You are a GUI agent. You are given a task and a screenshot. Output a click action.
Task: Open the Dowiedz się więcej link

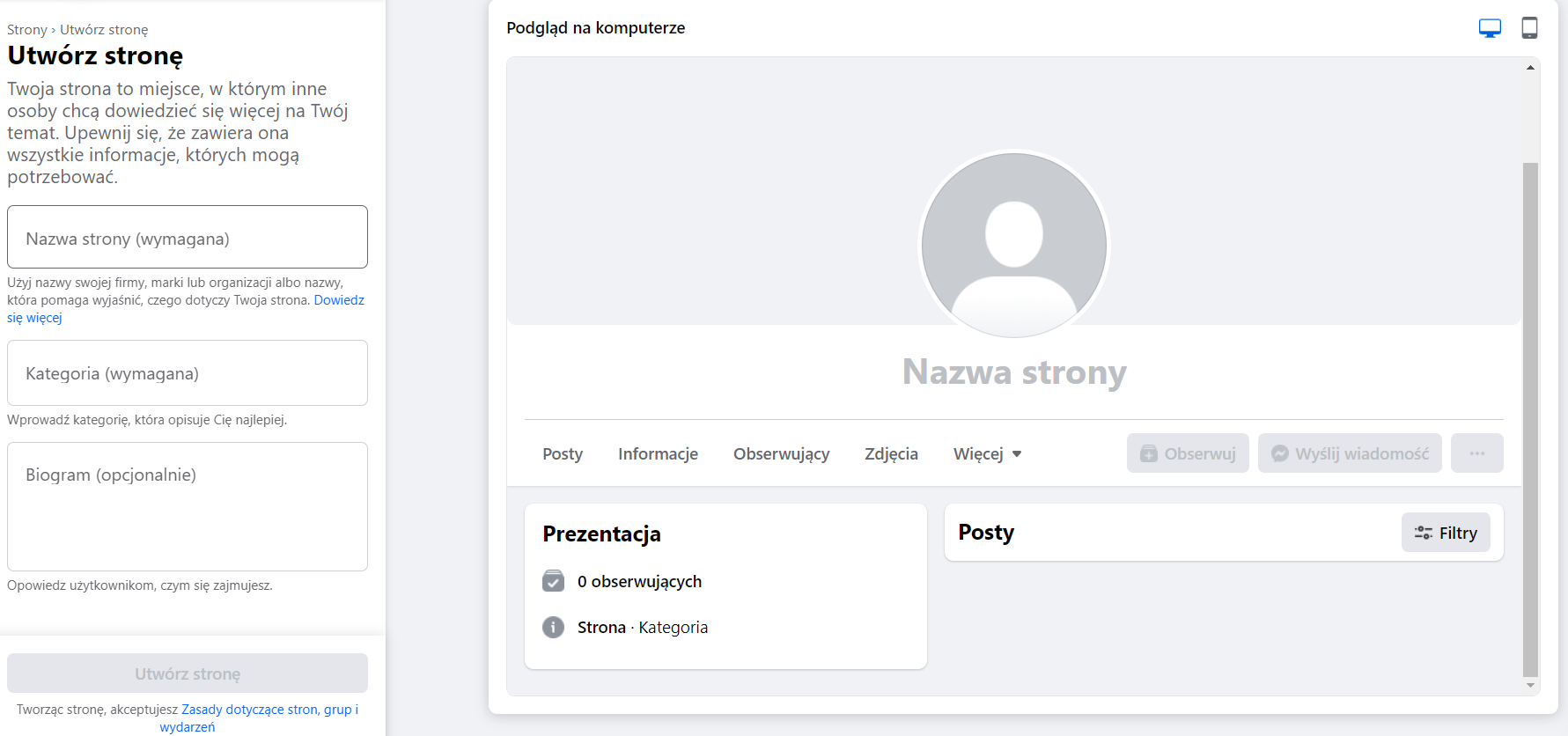tap(339, 300)
